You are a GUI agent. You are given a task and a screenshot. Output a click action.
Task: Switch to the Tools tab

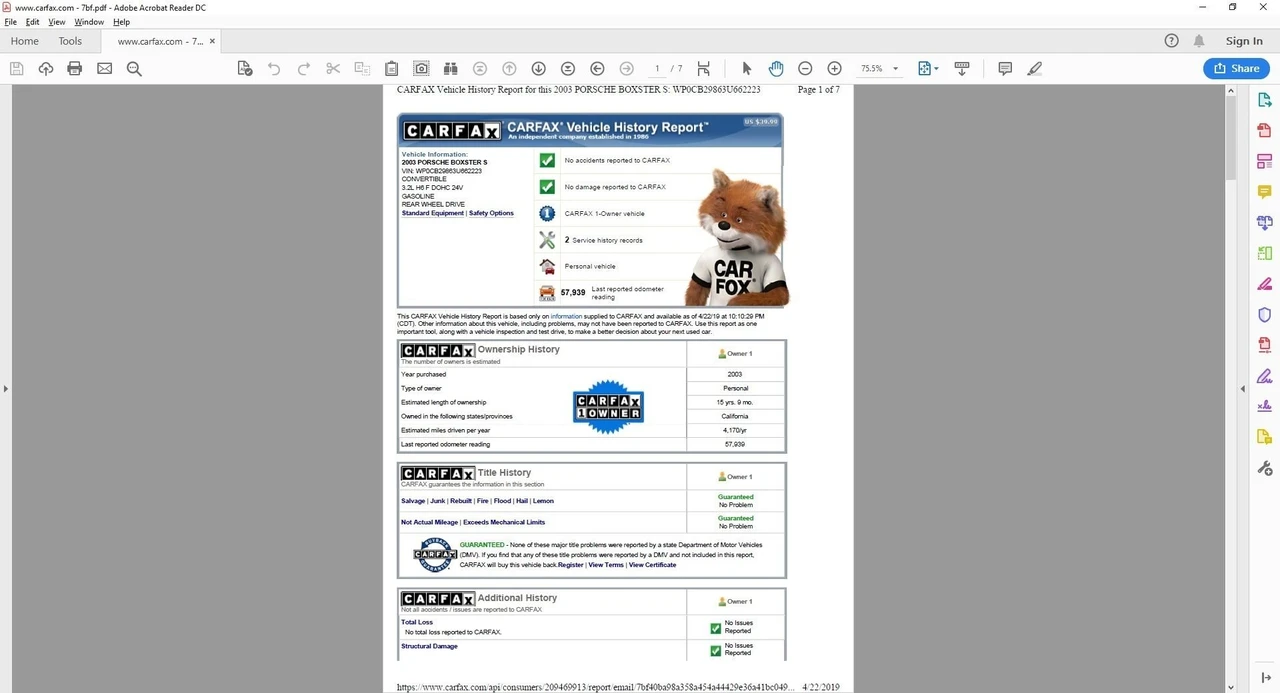pyautogui.click(x=70, y=41)
